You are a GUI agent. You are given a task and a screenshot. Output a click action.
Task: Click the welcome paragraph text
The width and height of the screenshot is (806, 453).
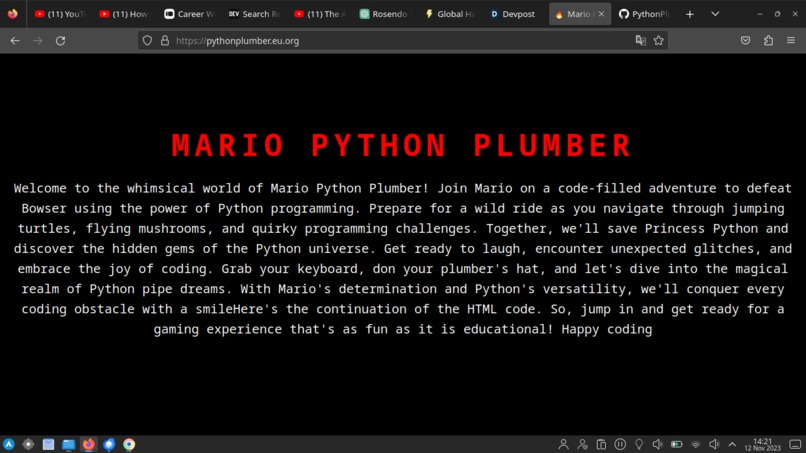click(402, 259)
